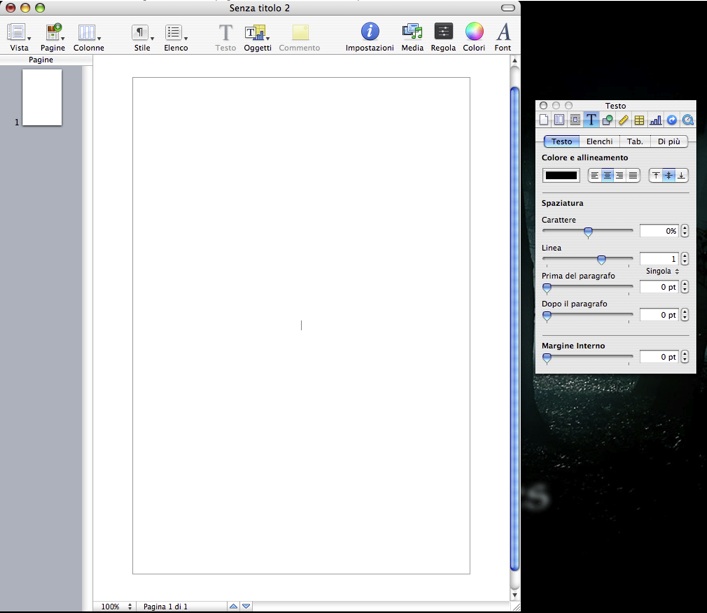The width and height of the screenshot is (707, 613).
Task: Align text to middle vertically
Action: pyautogui.click(x=669, y=175)
